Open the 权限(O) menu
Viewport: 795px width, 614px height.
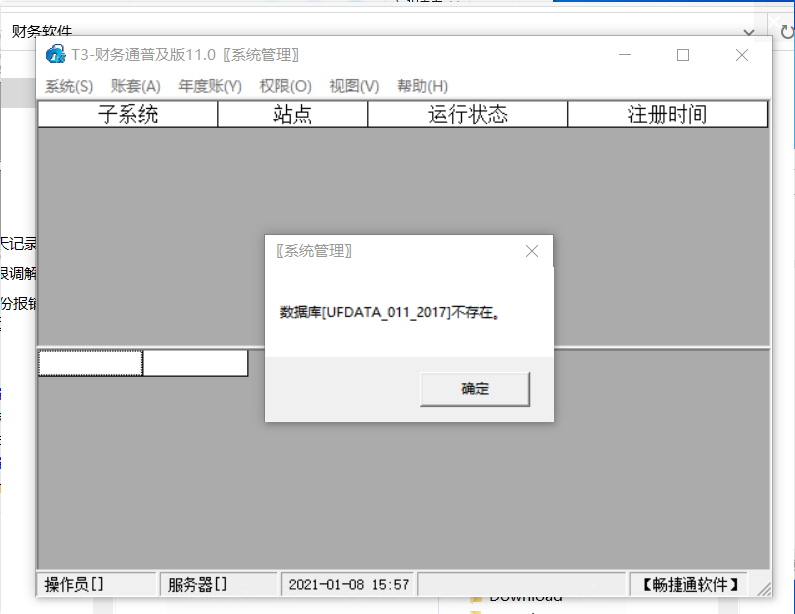click(285, 86)
